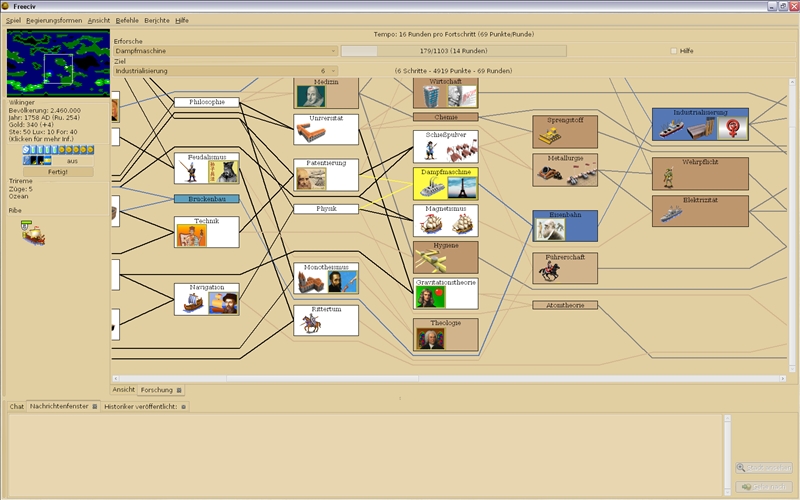800x500 pixels.
Task: Close the Forschung tab with its icon
Action: pos(179,390)
